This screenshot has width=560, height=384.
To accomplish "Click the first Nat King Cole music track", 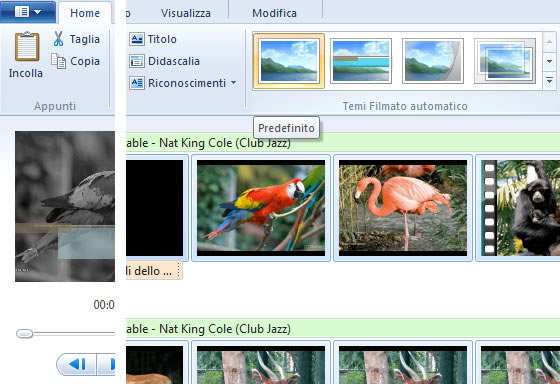I will (x=343, y=143).
